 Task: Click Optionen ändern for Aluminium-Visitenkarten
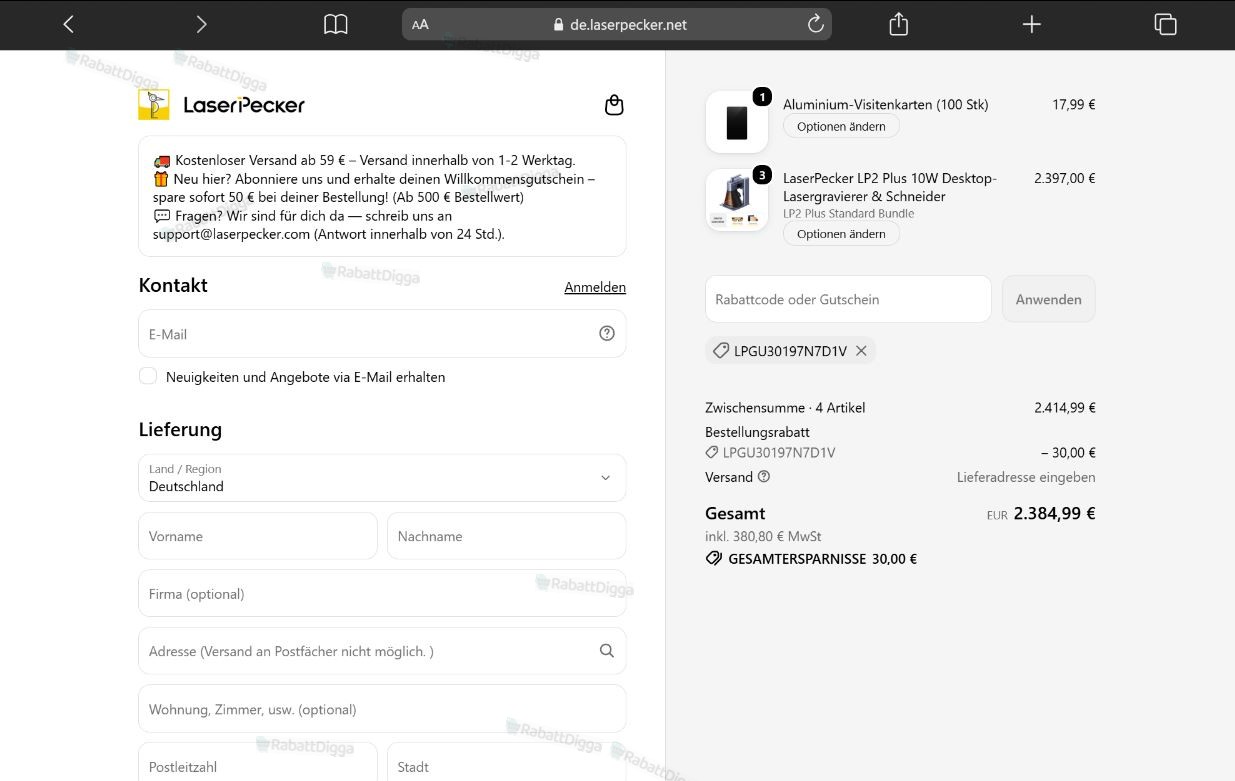click(x=841, y=127)
